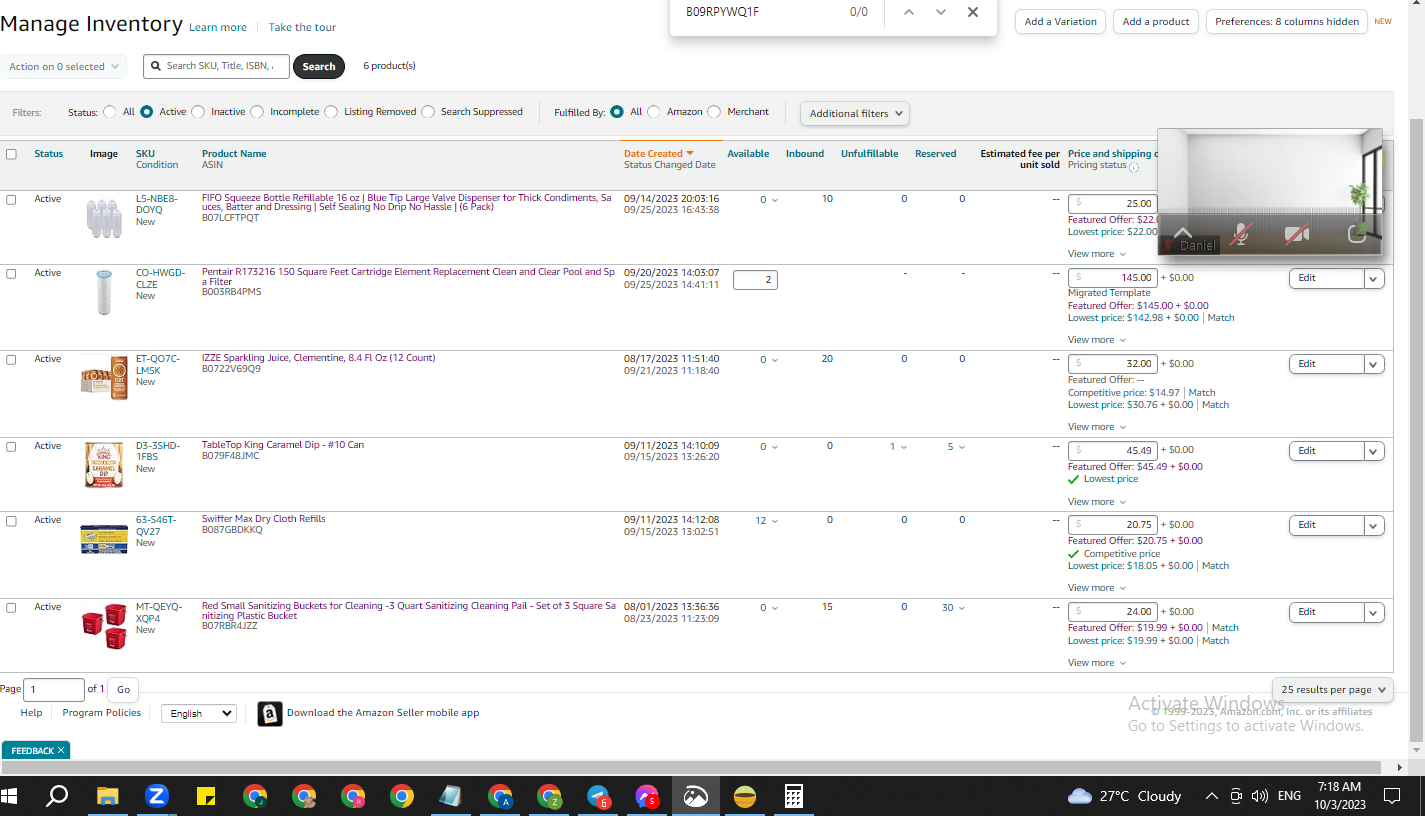
Task: Open Edit dropdown arrow for Pentair row
Action: (x=1374, y=279)
